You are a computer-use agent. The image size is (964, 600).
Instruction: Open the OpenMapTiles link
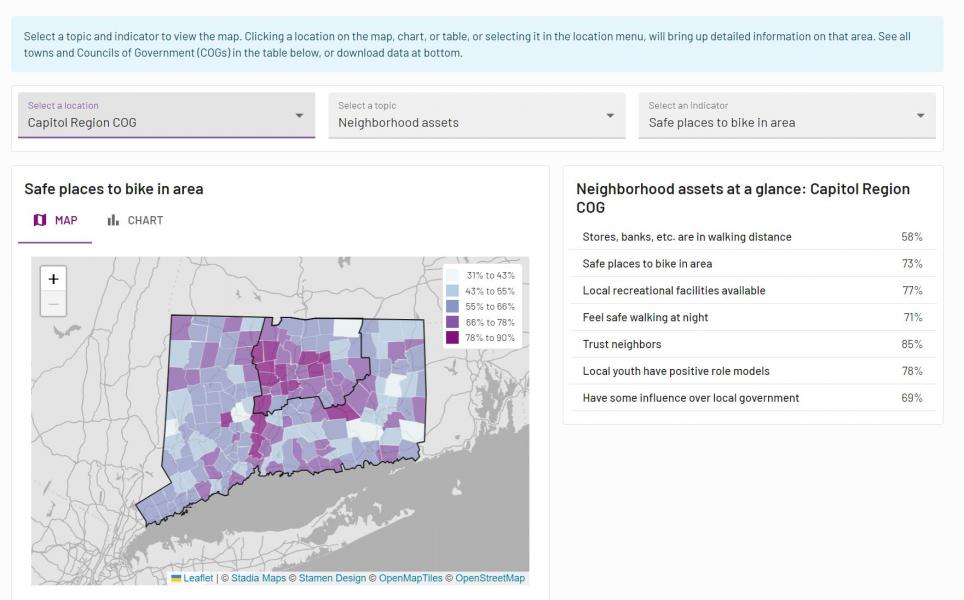pos(410,578)
